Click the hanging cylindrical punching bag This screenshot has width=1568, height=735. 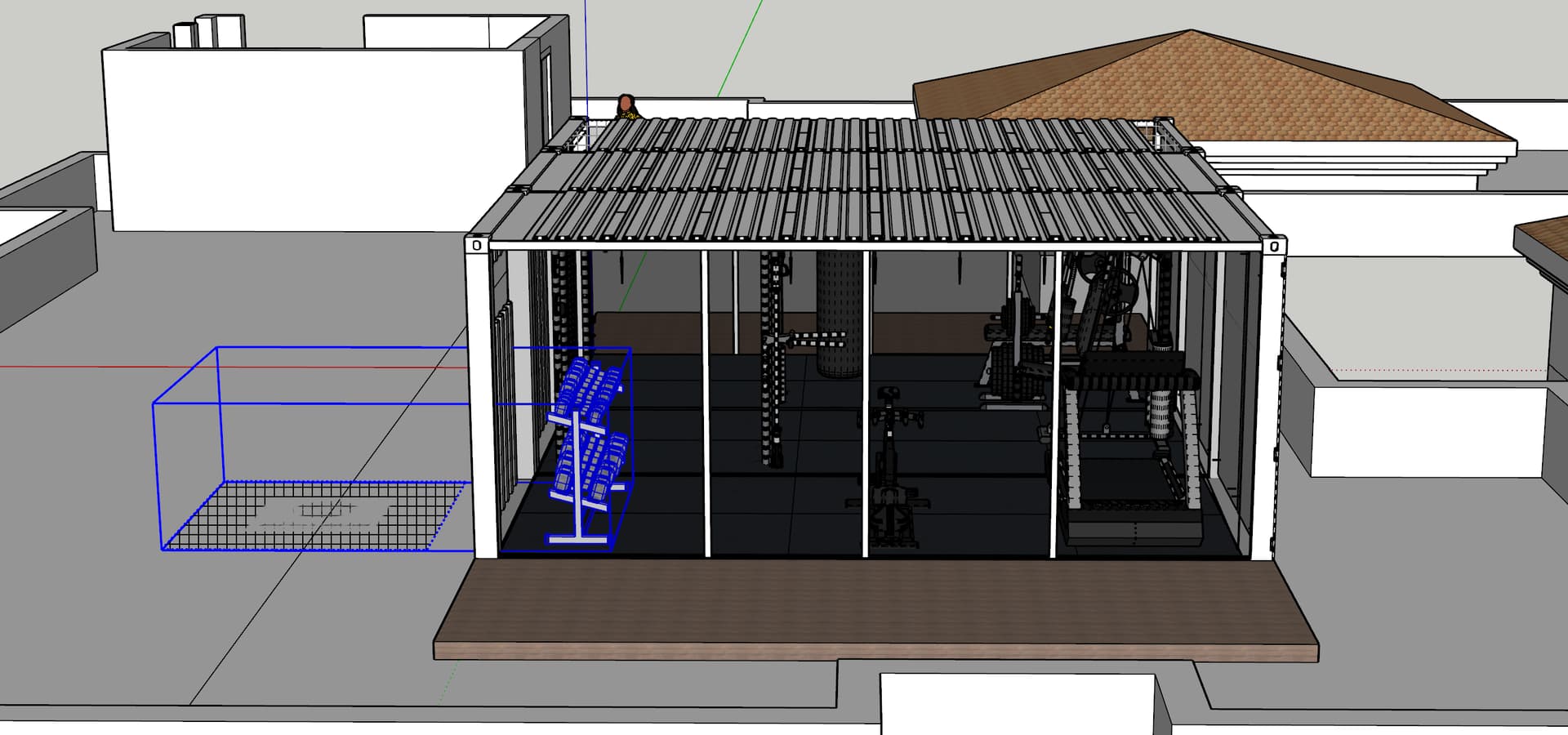840,314
